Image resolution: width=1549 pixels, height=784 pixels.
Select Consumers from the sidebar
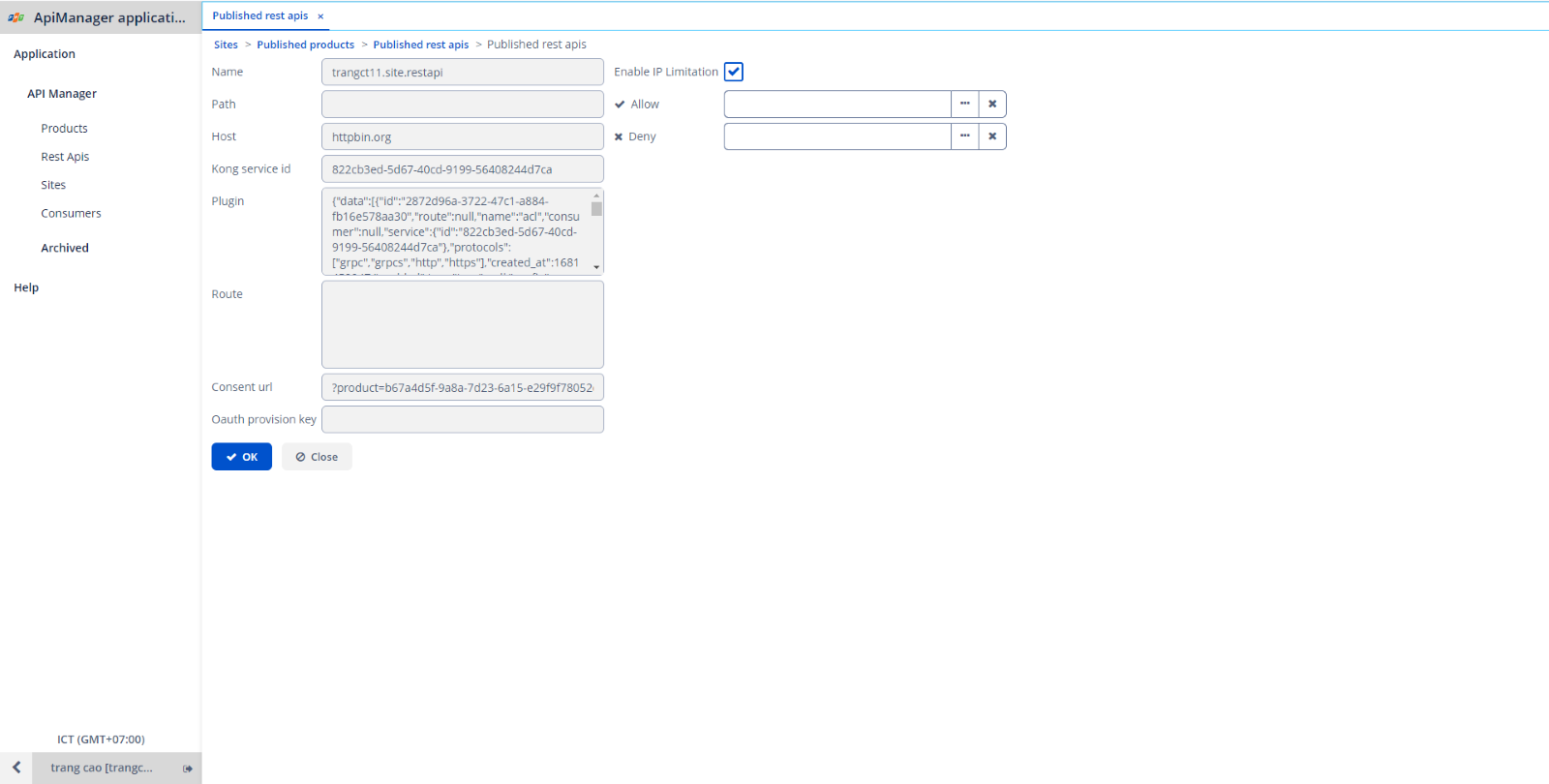coord(71,214)
